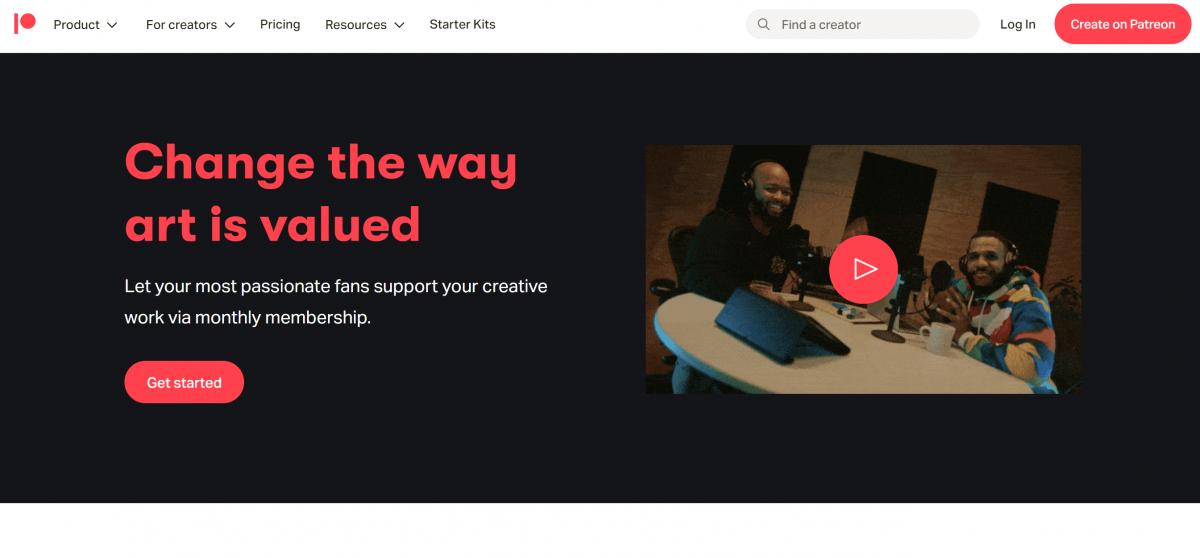
Task: Click the Patreon logo icon
Action: tap(25, 24)
